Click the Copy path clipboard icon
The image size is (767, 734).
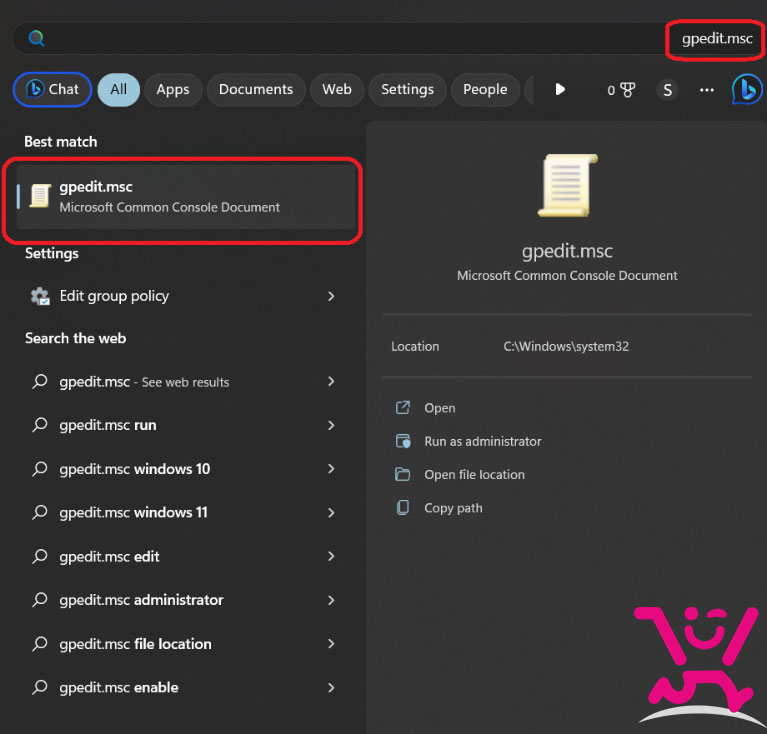pyautogui.click(x=403, y=508)
